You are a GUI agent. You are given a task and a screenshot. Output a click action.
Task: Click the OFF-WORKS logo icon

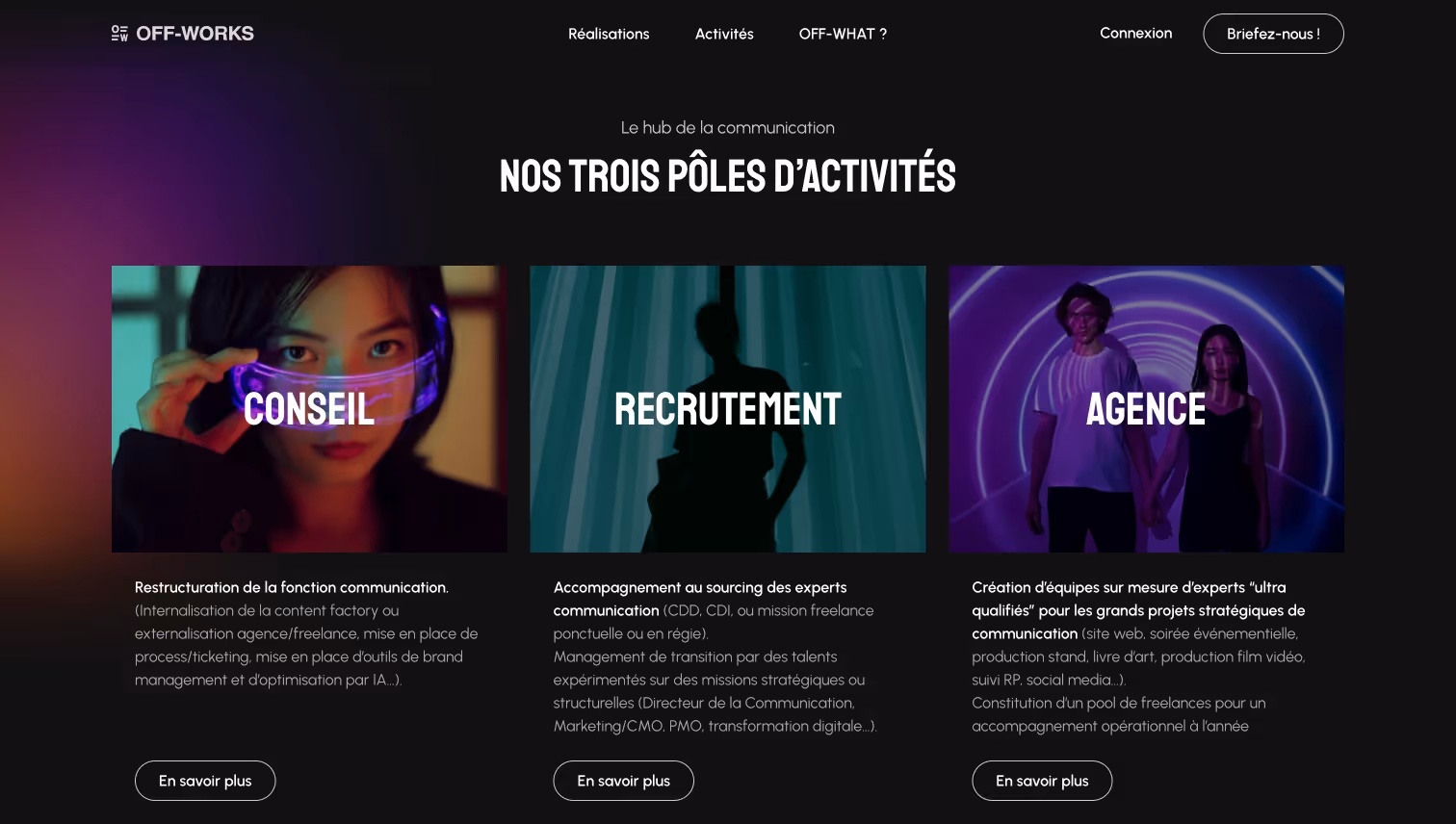pyautogui.click(x=119, y=34)
